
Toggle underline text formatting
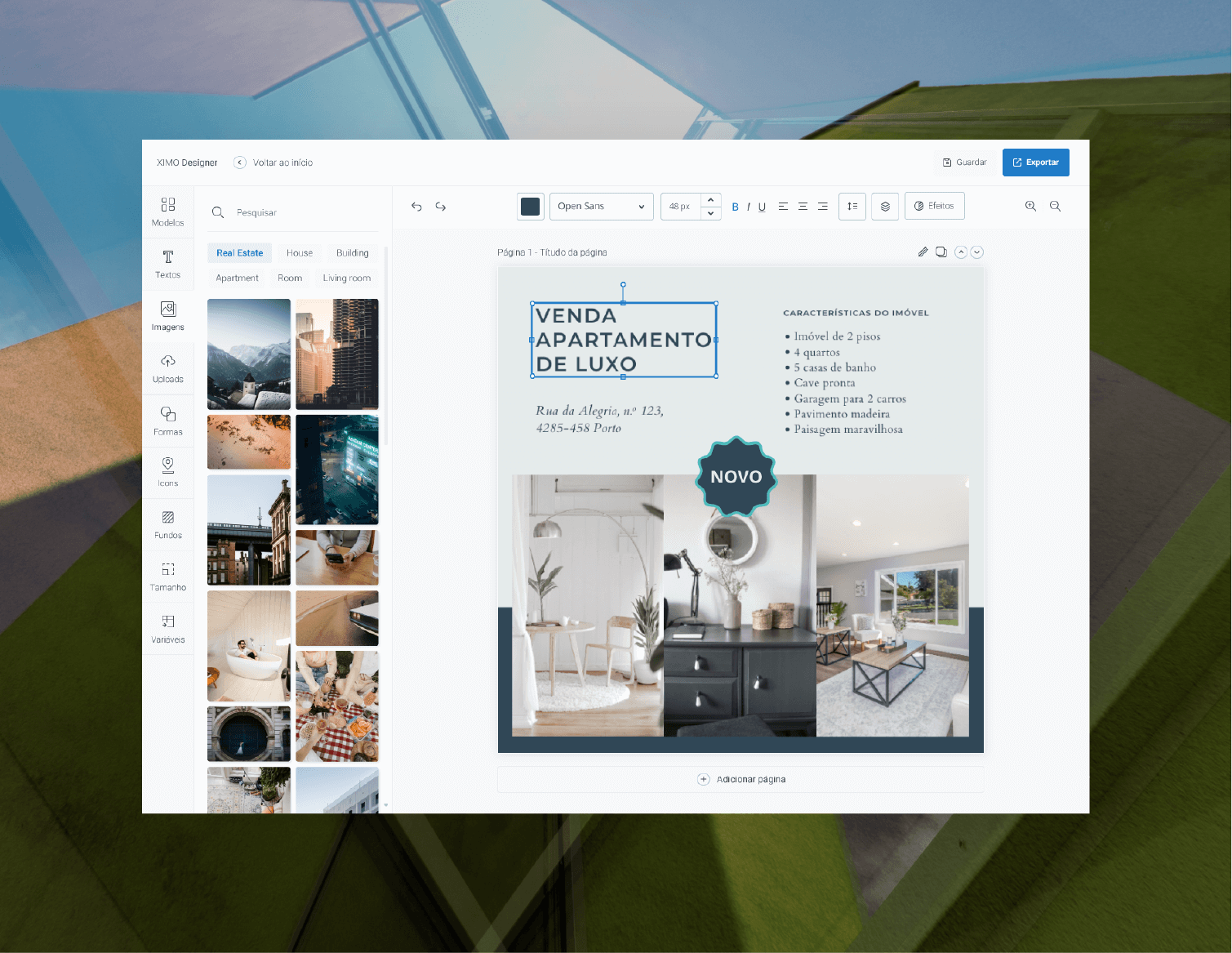click(x=762, y=207)
